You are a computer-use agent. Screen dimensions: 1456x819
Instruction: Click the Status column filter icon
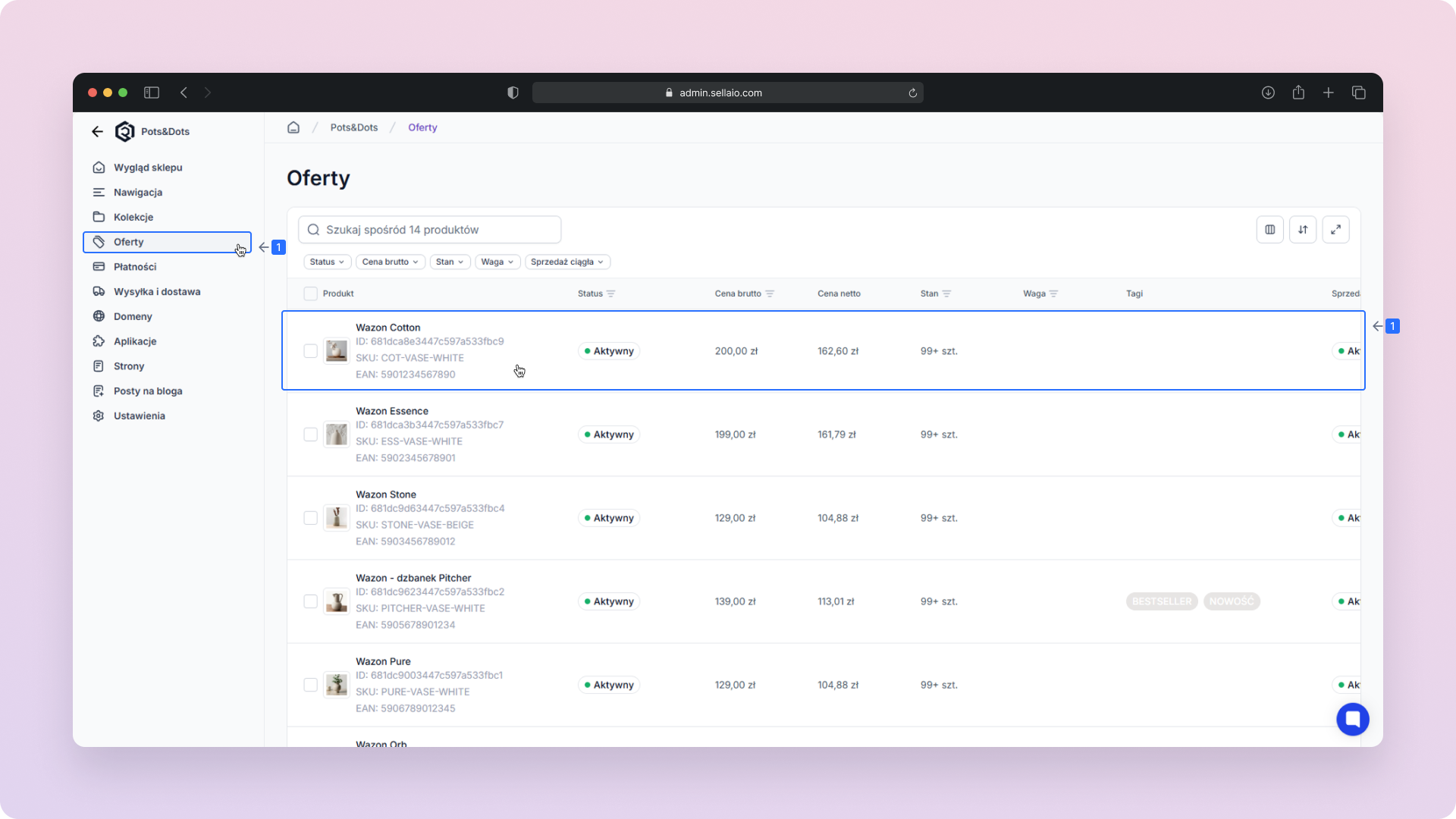[611, 293]
